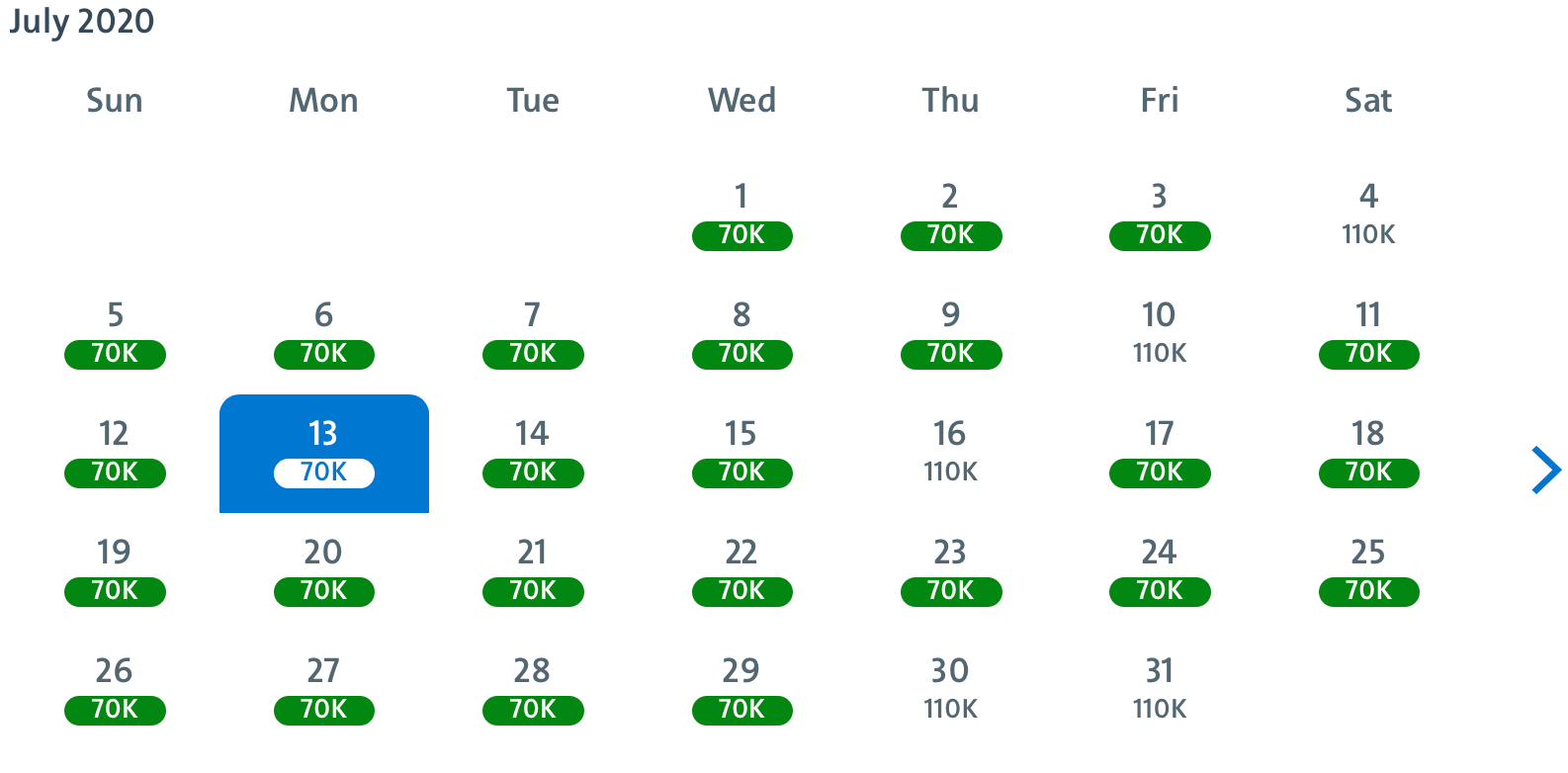Click July 16 showing 110K
Image resolution: width=1568 pixels, height=773 pixels.
click(x=950, y=454)
